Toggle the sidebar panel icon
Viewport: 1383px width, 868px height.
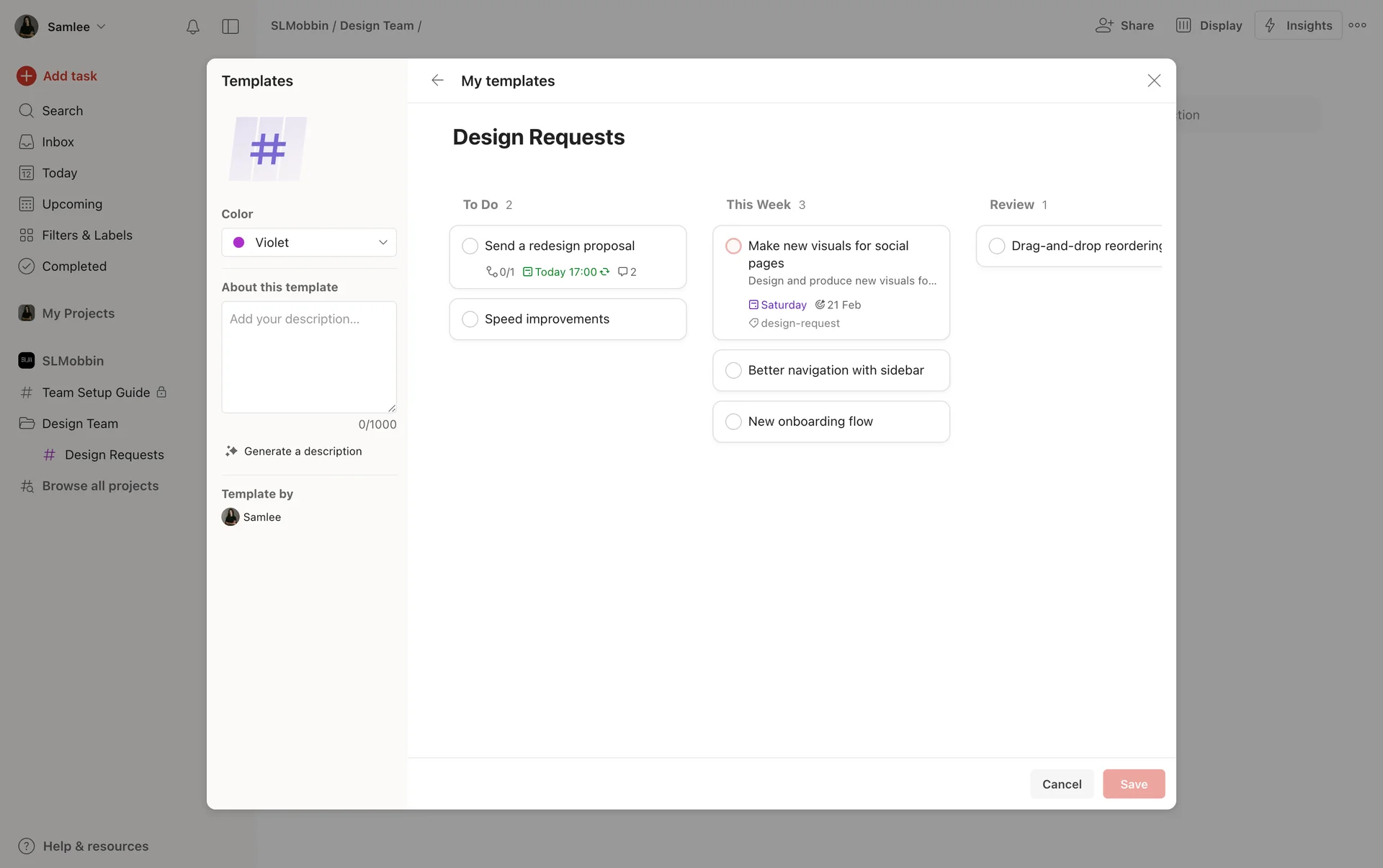230,27
